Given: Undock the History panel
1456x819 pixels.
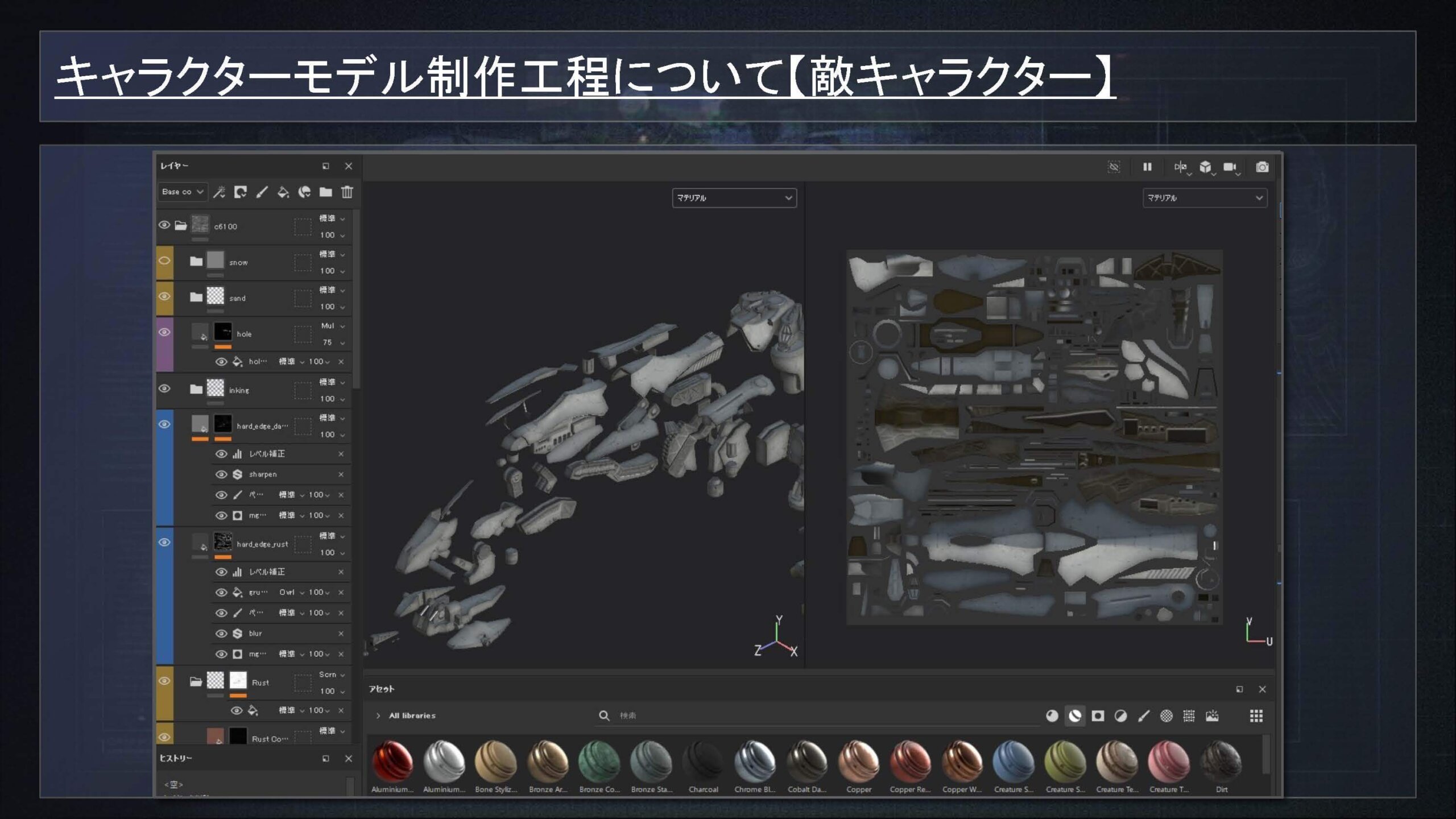Looking at the screenshot, I should coord(326,759).
